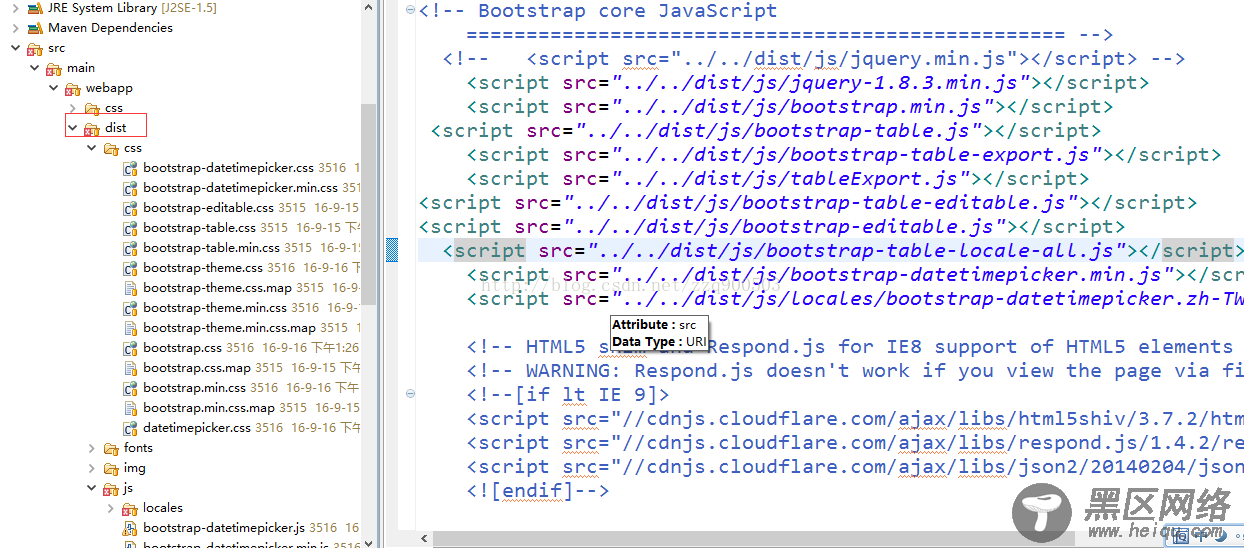Click the JRE System Library icon
Image resolution: width=1244 pixels, height=548 pixels.
35,8
